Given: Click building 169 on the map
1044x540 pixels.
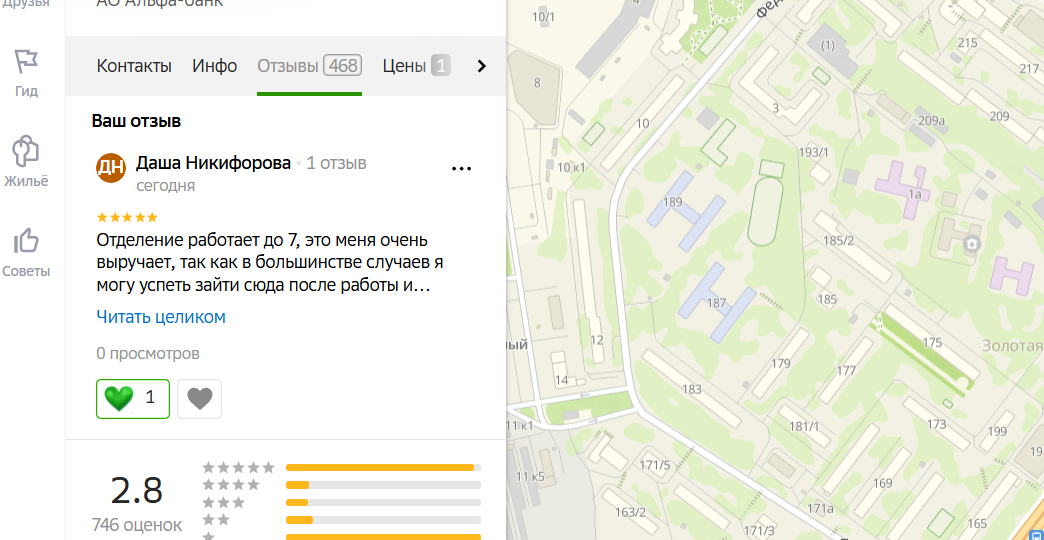Looking at the screenshot, I should coord(882,483).
